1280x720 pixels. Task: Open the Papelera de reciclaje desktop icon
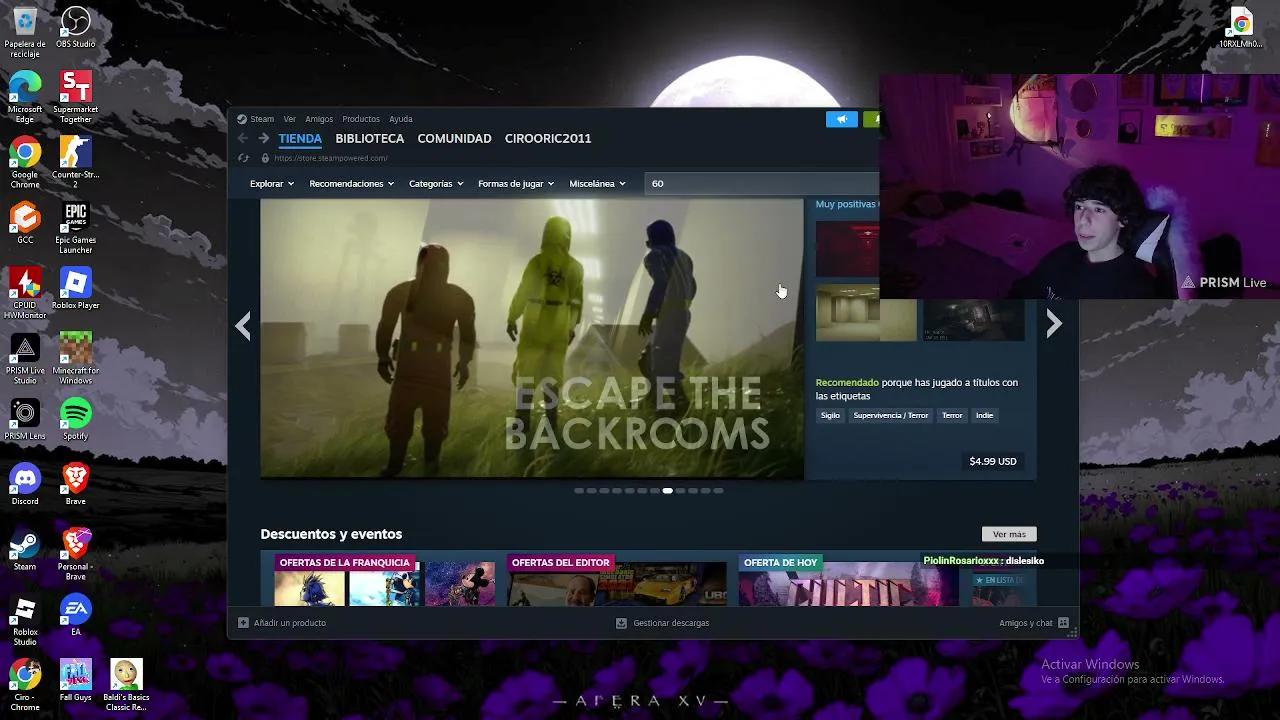[25, 32]
